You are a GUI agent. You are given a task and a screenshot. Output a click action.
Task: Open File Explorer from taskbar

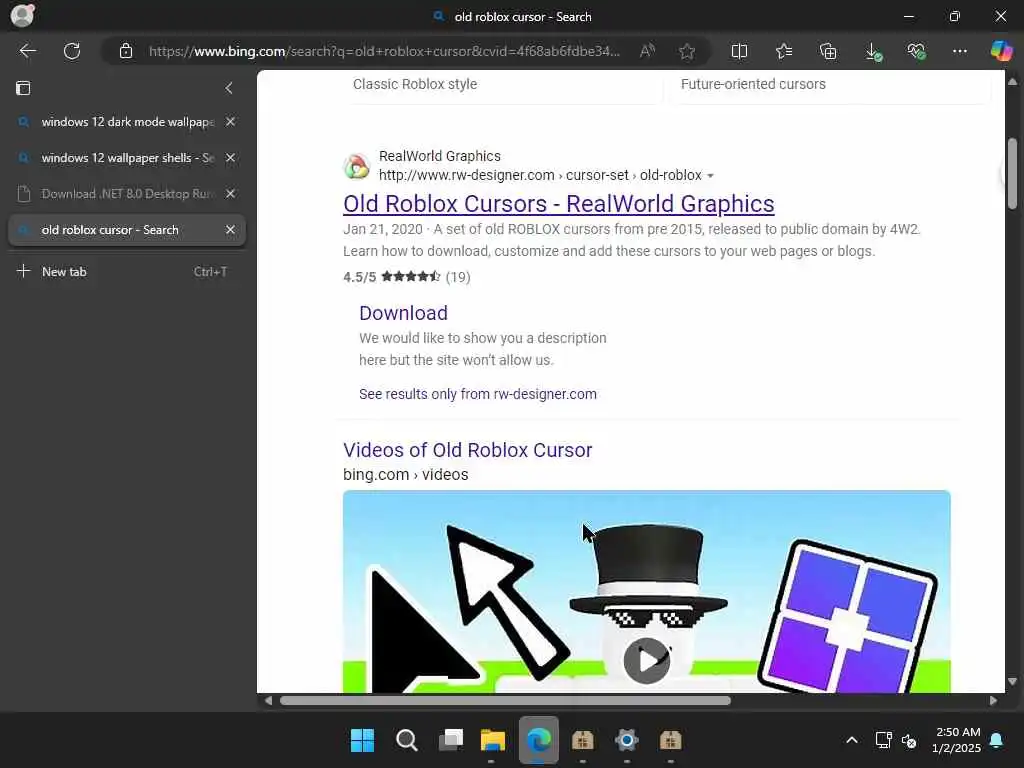(493, 740)
